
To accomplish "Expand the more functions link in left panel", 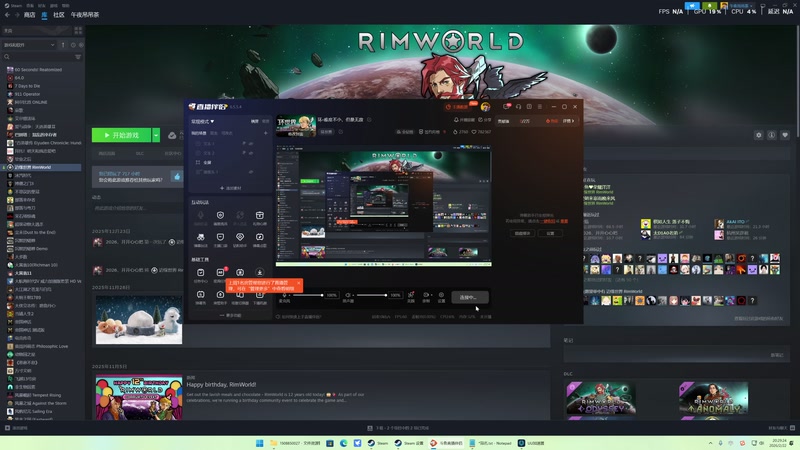I will tap(231, 315).
